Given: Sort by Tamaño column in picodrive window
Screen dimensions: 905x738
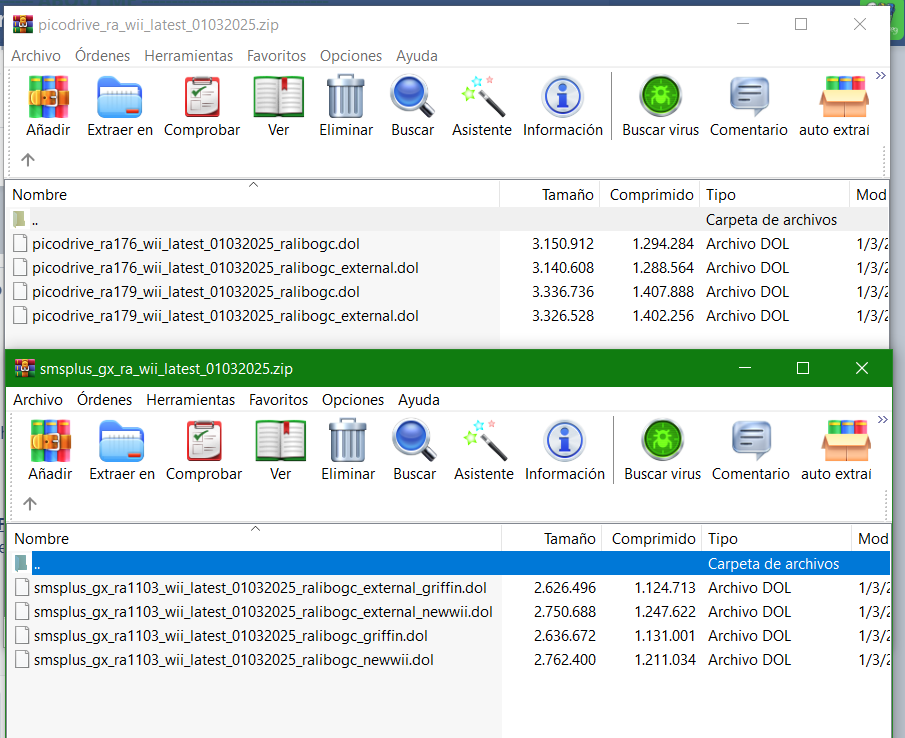Looking at the screenshot, I should [550, 194].
